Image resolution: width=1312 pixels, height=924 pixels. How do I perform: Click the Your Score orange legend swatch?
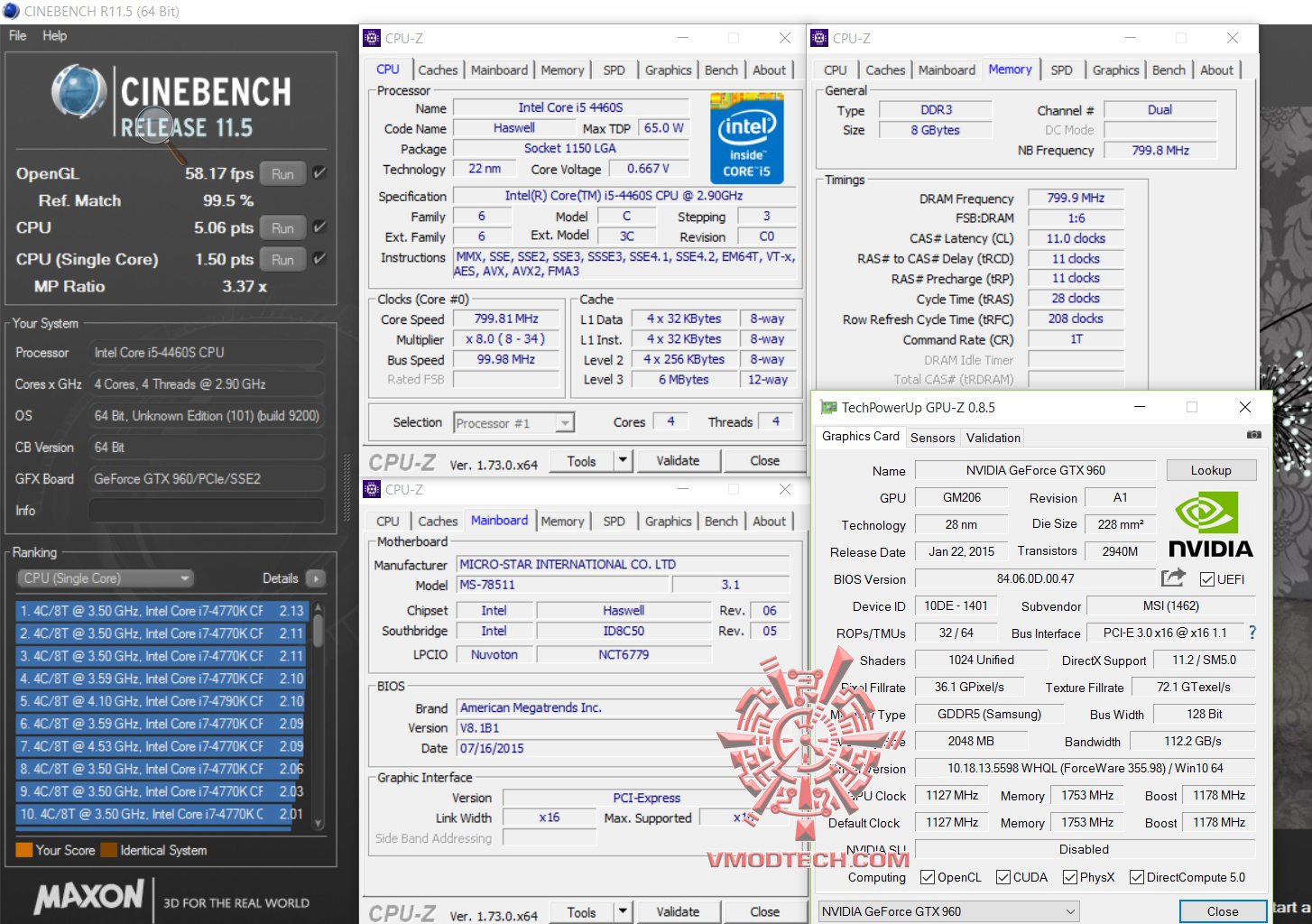pos(24,850)
